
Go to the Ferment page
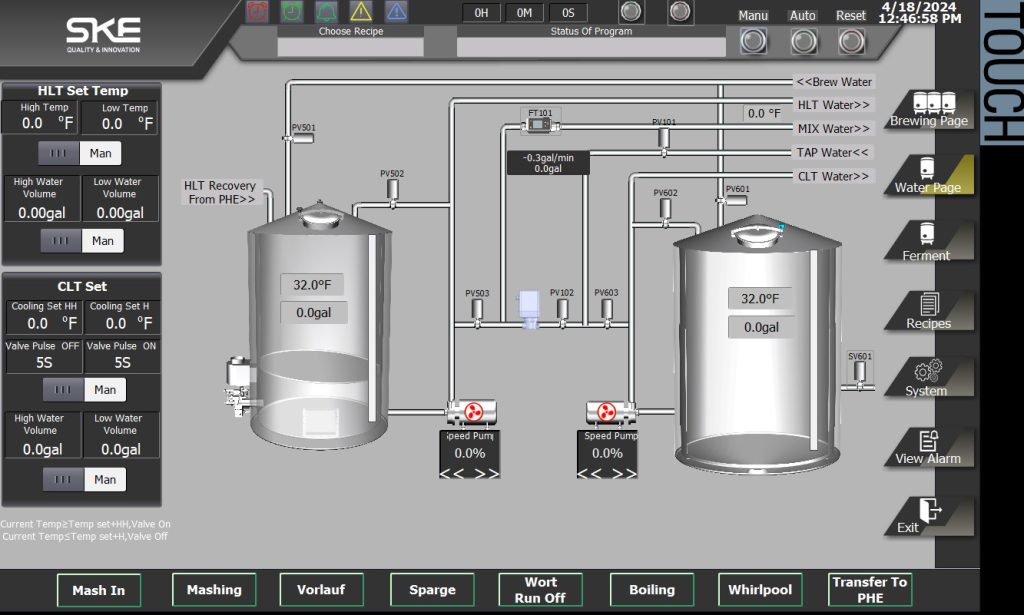point(927,243)
